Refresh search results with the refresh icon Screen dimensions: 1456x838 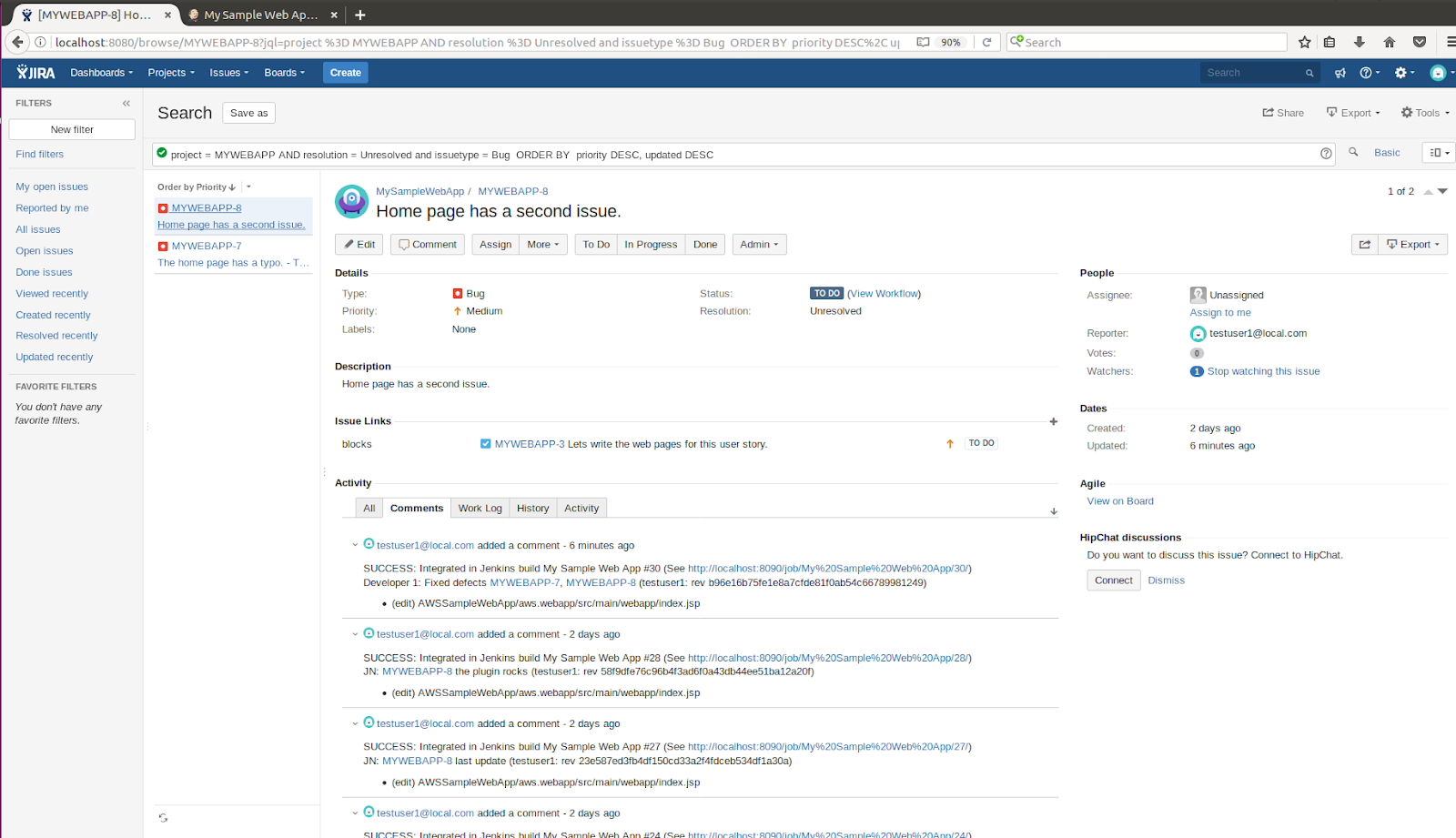tap(163, 818)
